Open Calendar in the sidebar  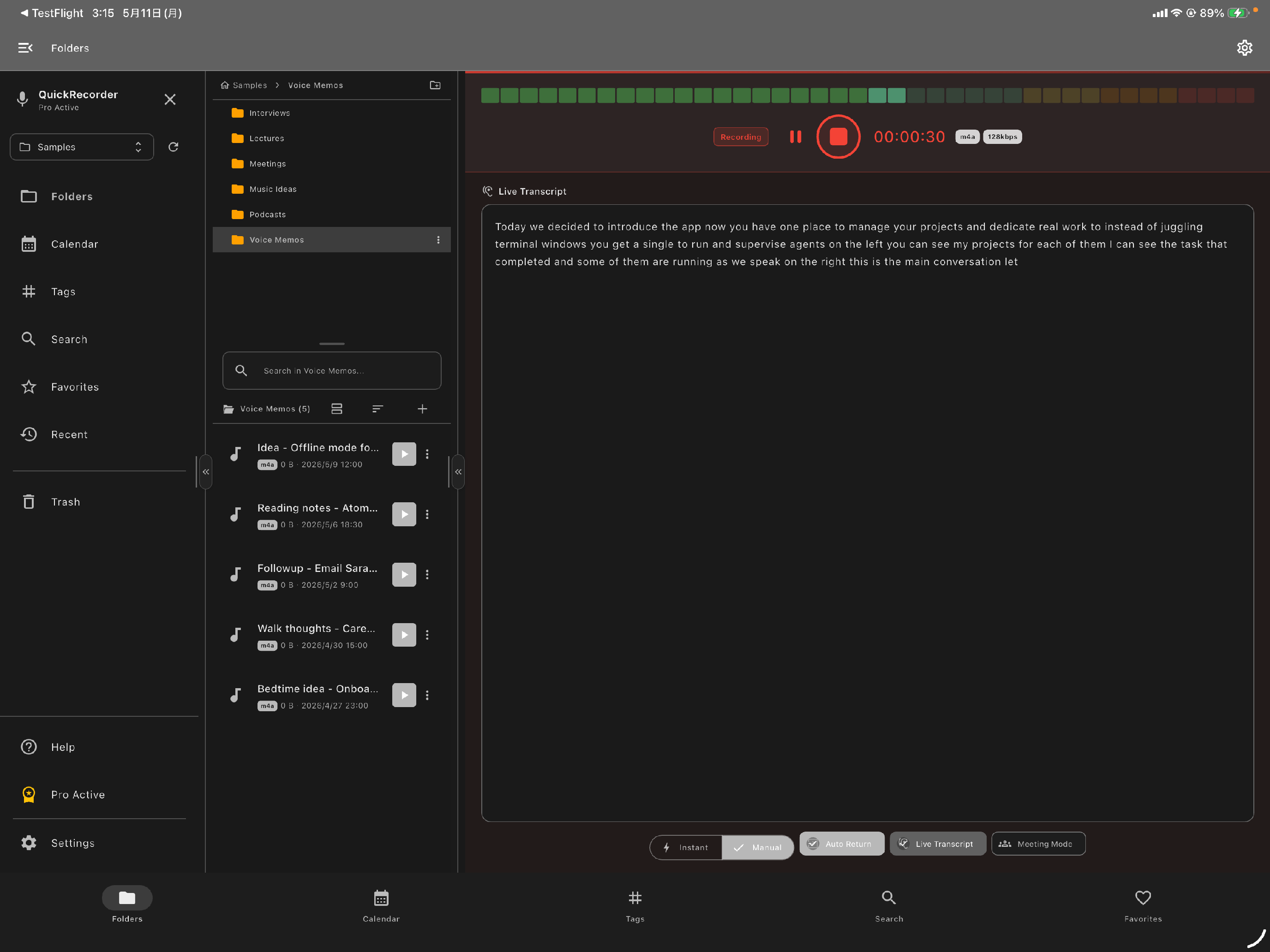pos(99,244)
